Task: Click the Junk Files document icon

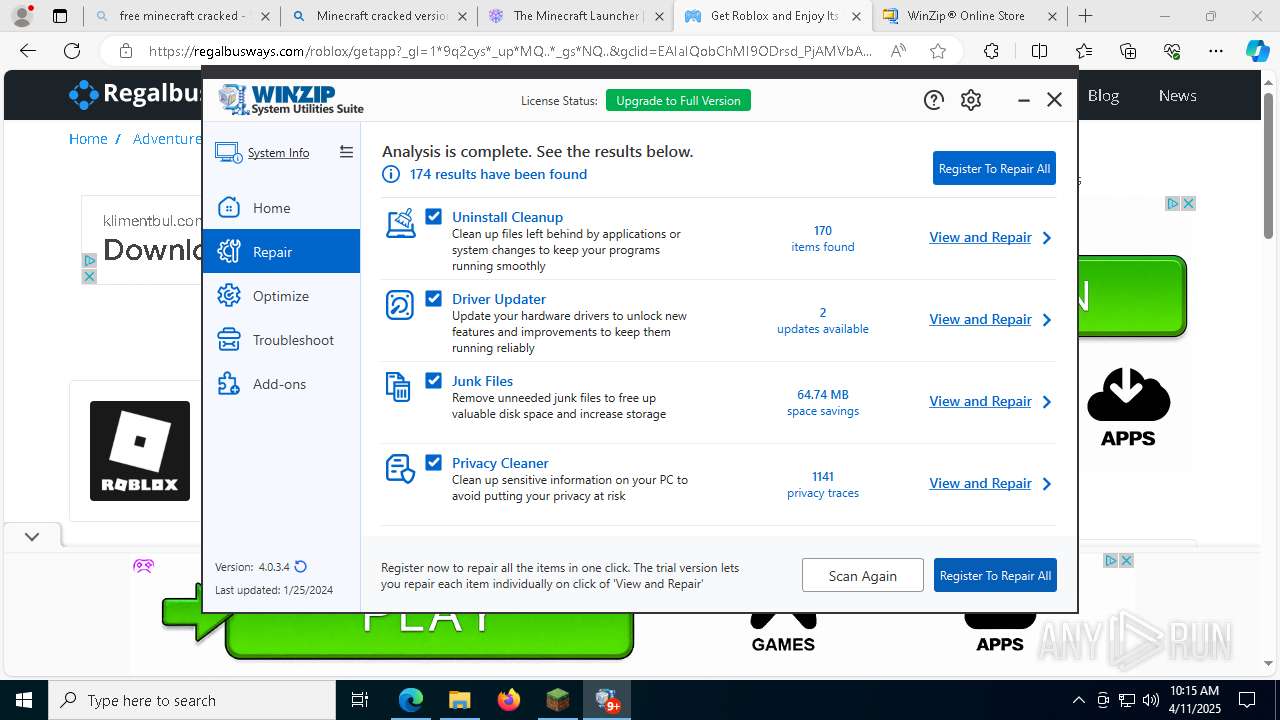Action: click(x=398, y=387)
